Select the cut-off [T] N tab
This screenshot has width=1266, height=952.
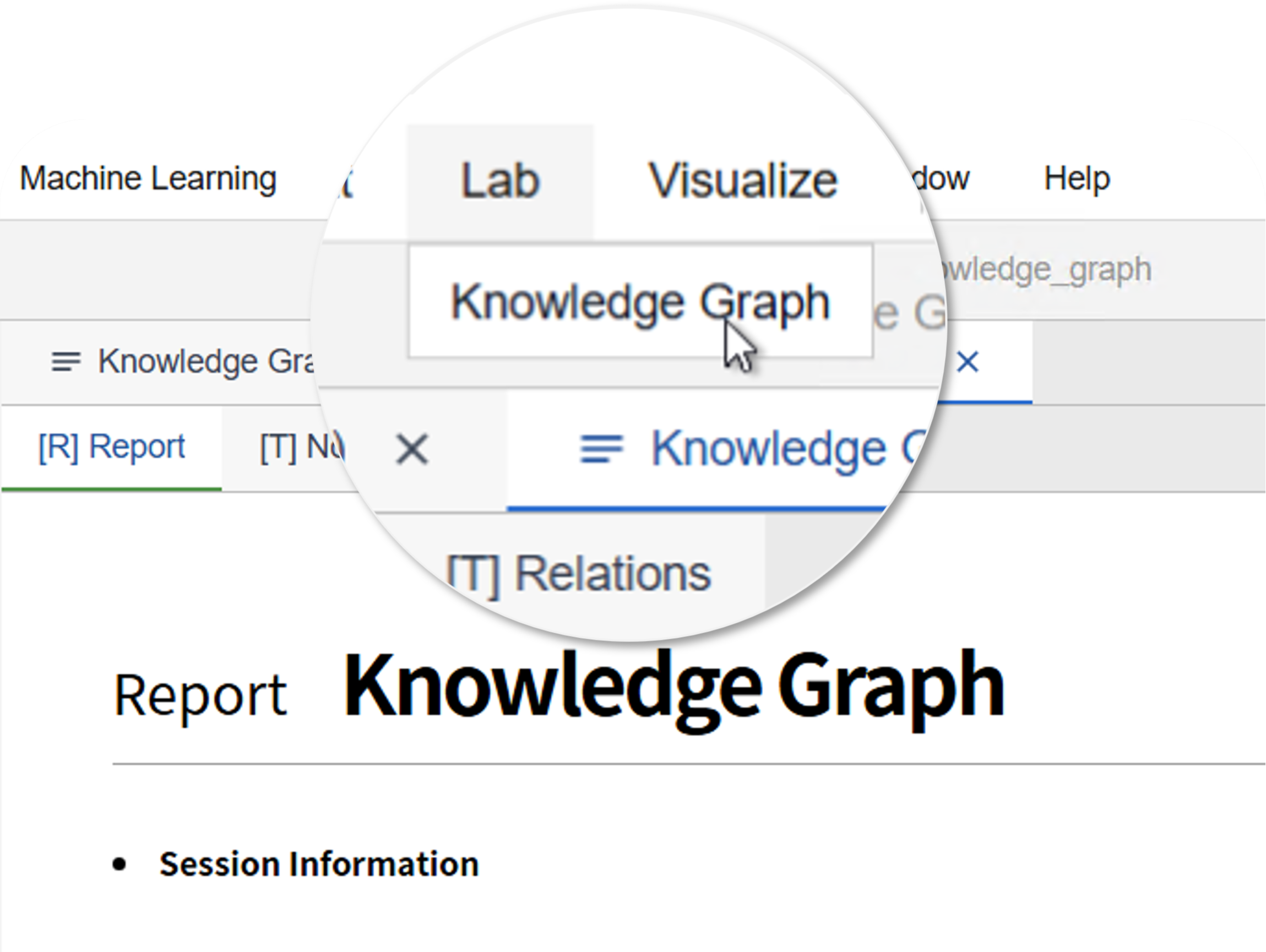point(302,448)
